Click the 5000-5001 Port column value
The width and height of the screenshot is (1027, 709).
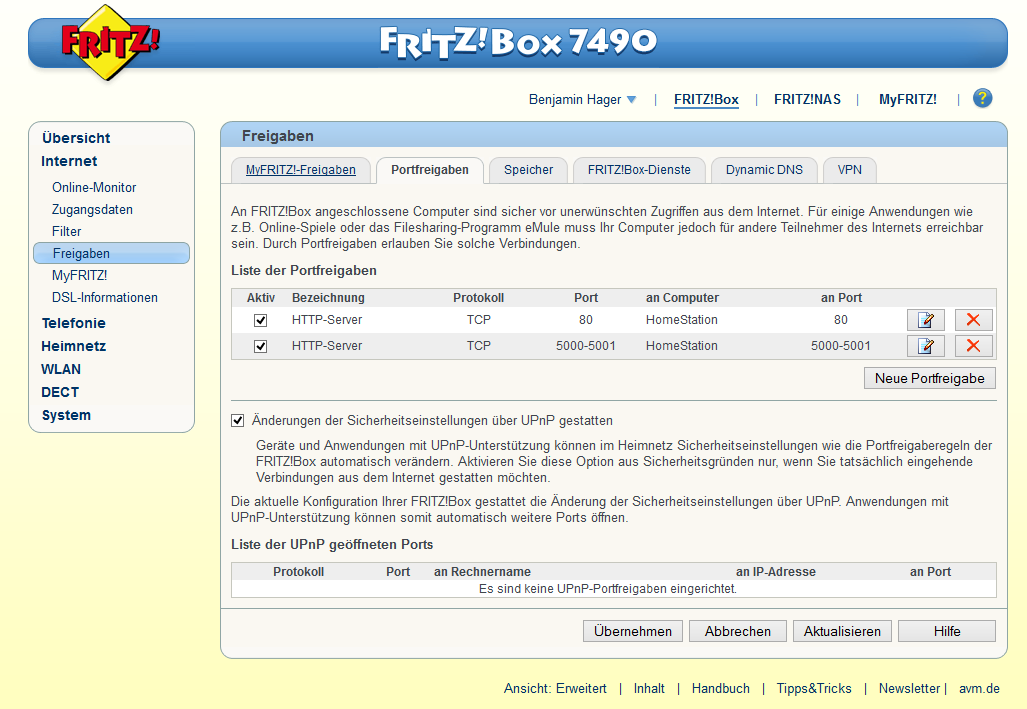point(586,346)
